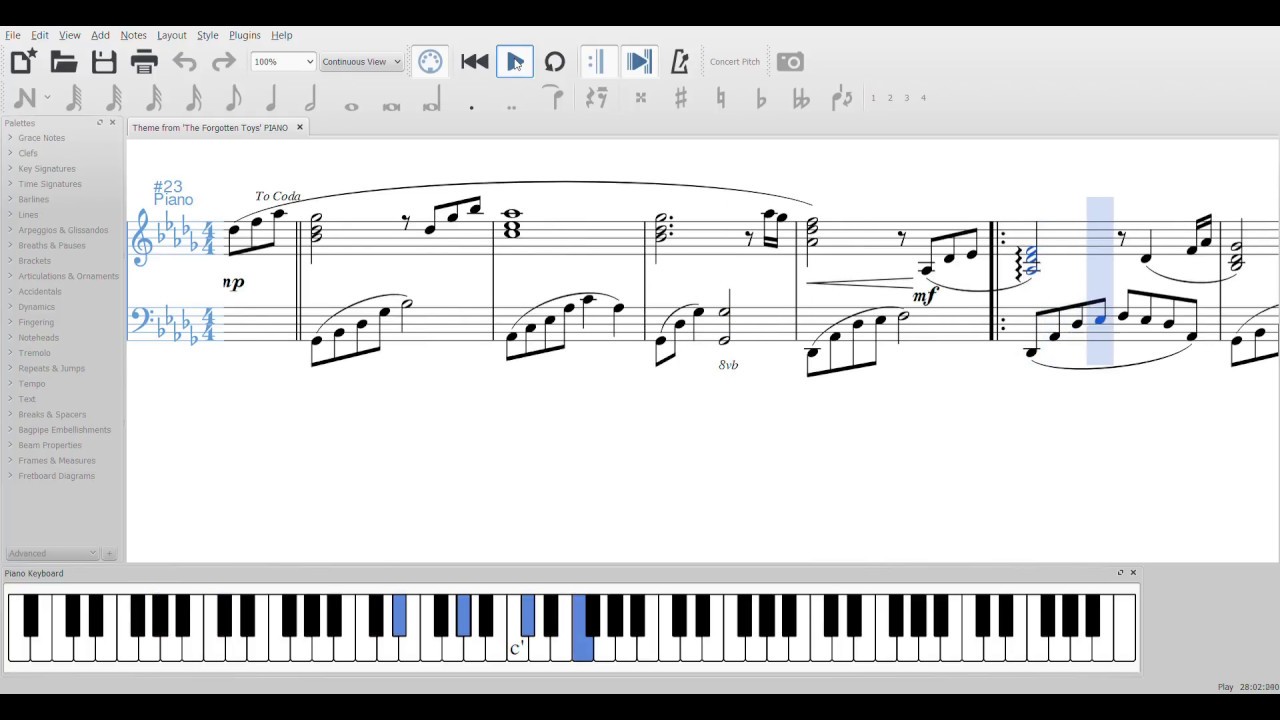Open the Edit menu

tap(40, 35)
